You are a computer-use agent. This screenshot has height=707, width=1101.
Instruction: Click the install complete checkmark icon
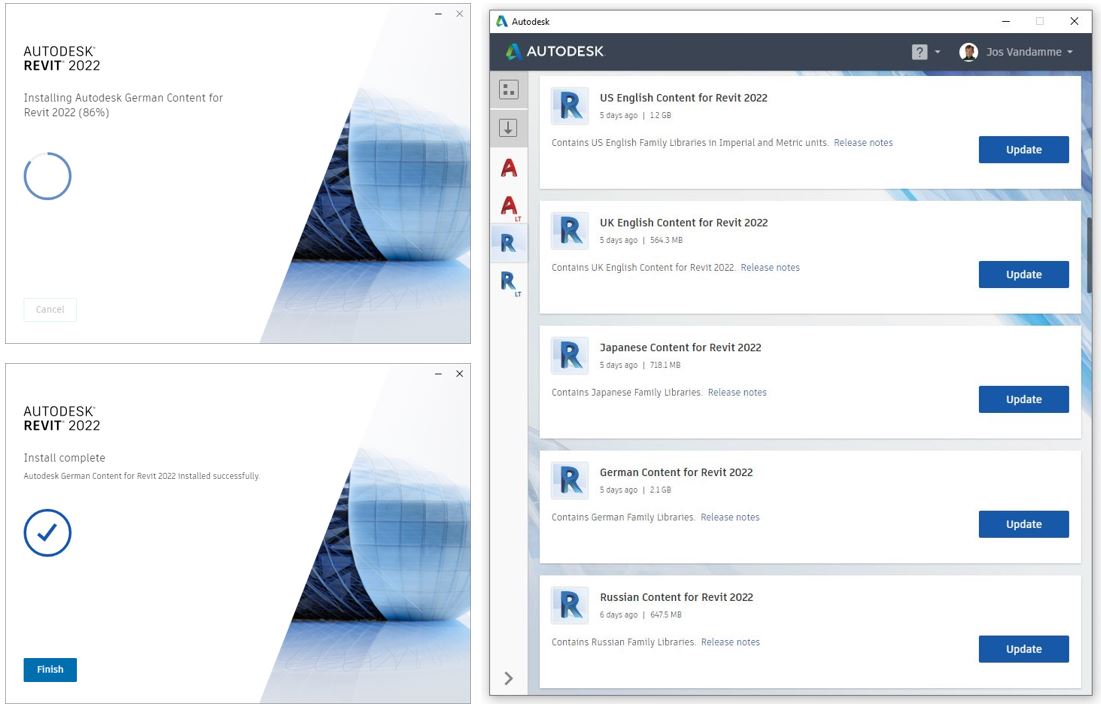tap(47, 533)
